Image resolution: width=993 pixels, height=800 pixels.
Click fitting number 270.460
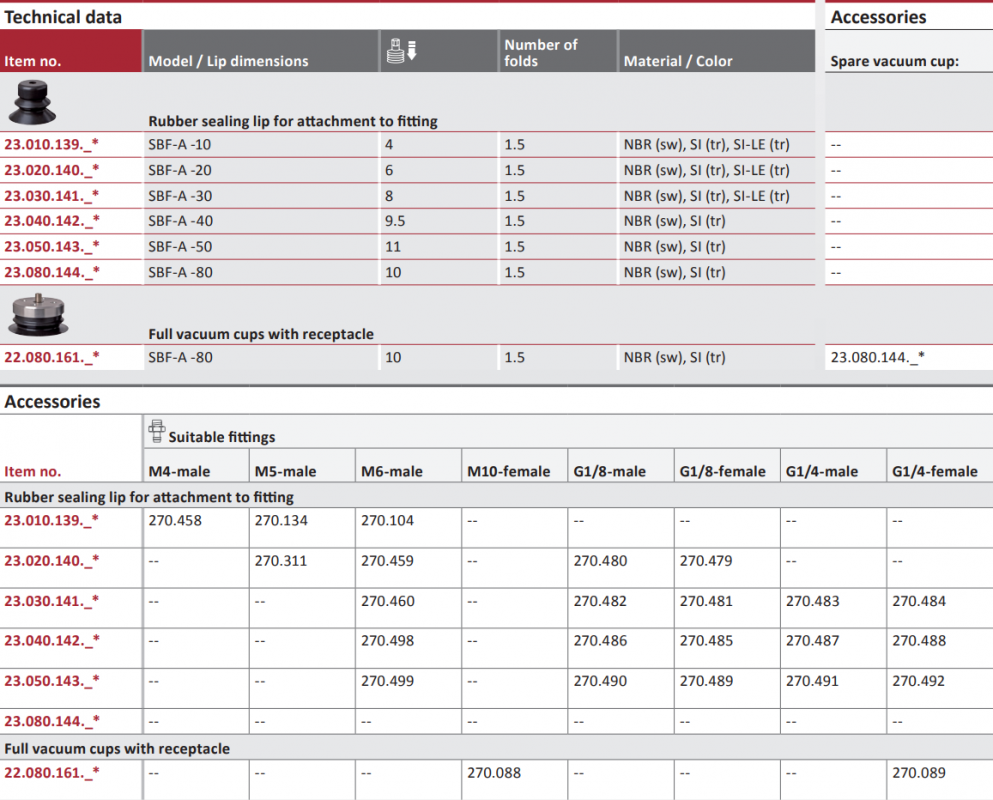tap(388, 601)
